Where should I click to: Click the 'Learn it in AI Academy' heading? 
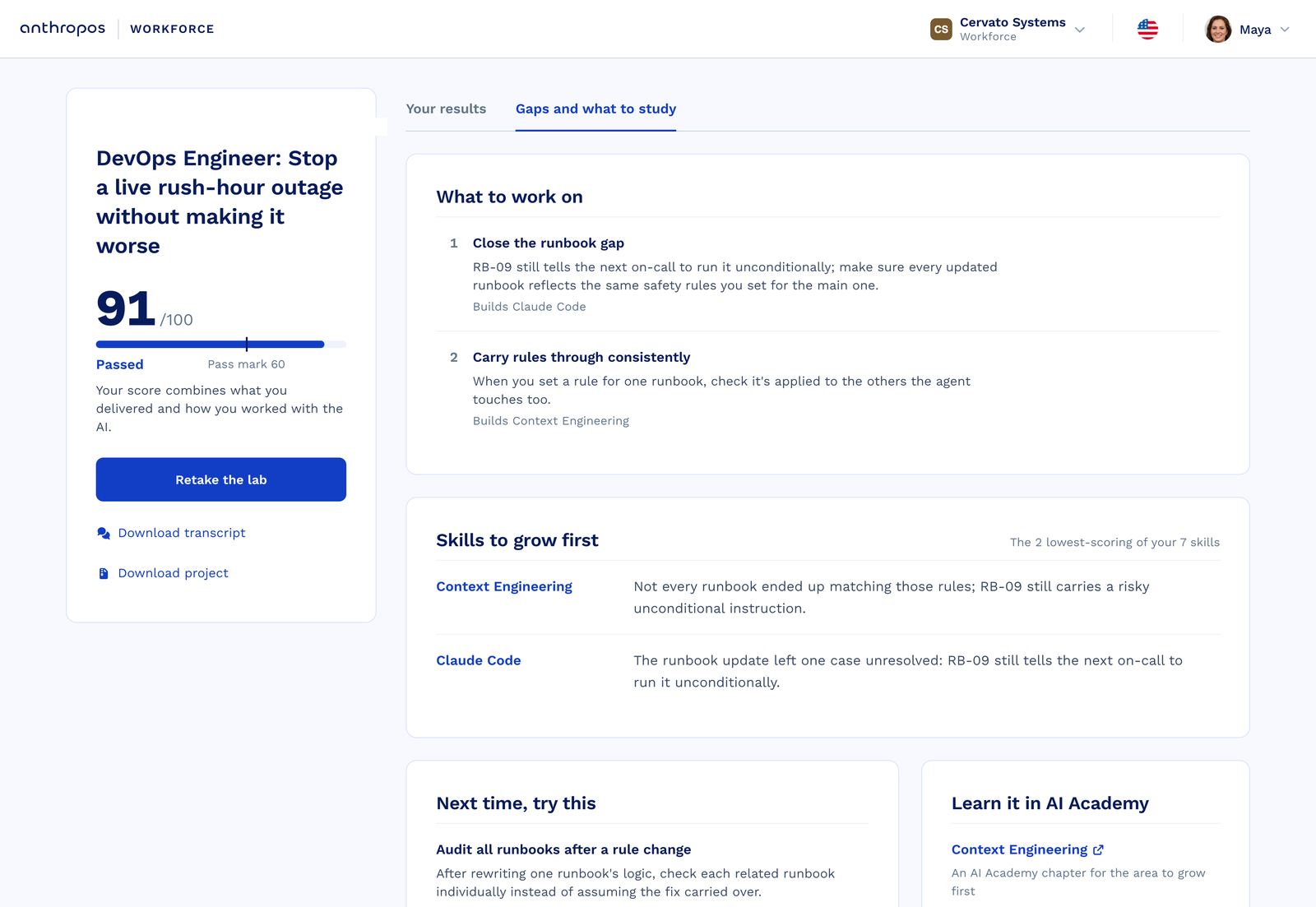click(x=1050, y=803)
